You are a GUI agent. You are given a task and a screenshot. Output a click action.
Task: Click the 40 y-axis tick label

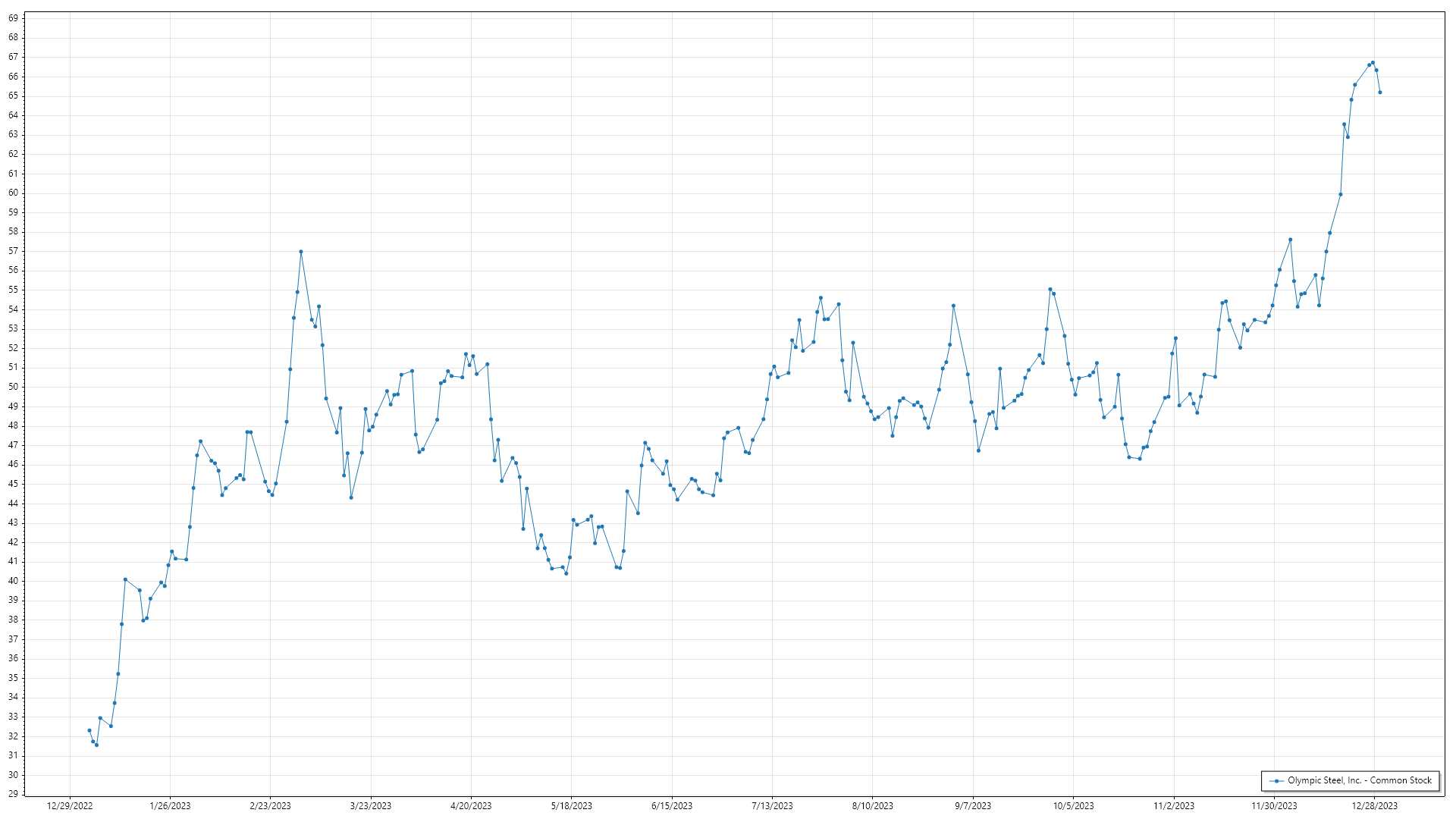tap(14, 581)
